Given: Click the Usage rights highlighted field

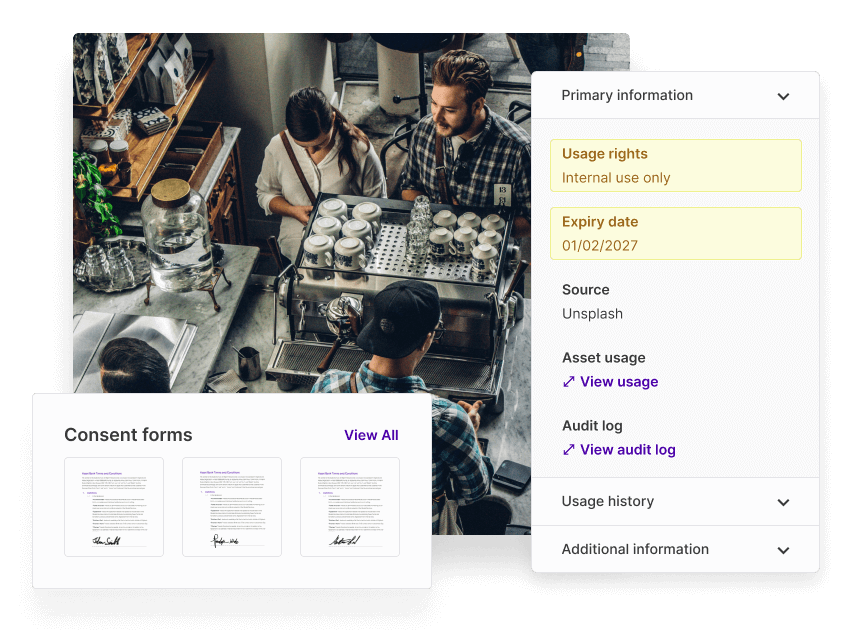Looking at the screenshot, I should coord(675,166).
